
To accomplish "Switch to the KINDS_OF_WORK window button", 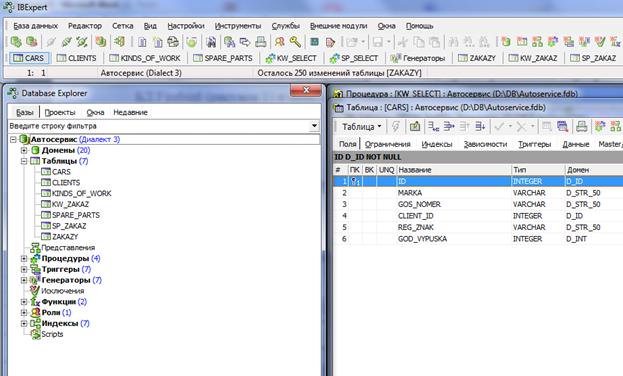I will click(x=145, y=58).
